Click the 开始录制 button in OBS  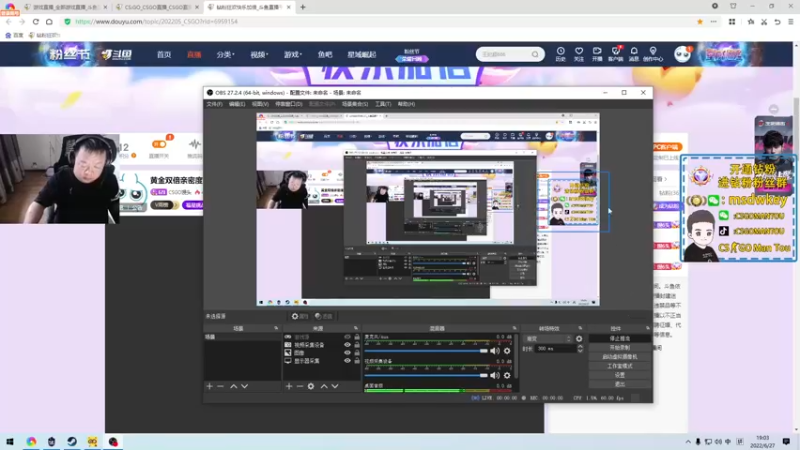[619, 347]
